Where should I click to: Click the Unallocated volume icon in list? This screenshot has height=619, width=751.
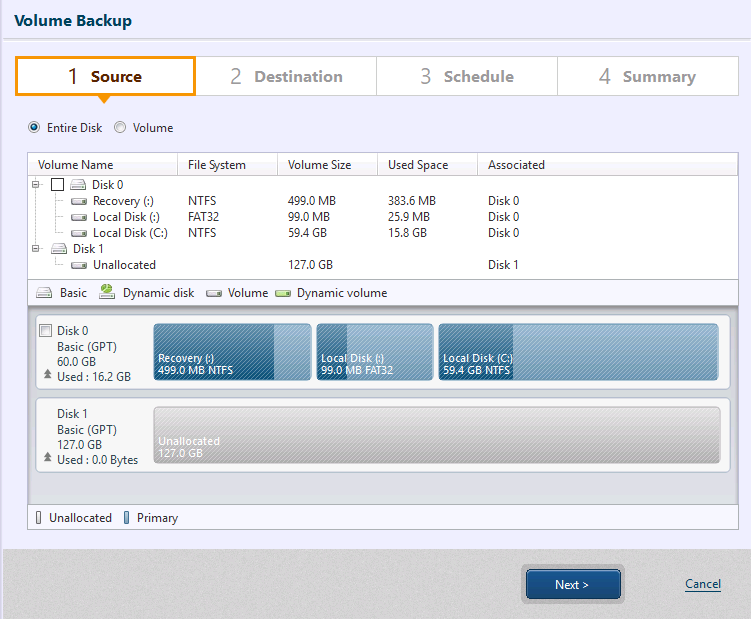click(79, 265)
